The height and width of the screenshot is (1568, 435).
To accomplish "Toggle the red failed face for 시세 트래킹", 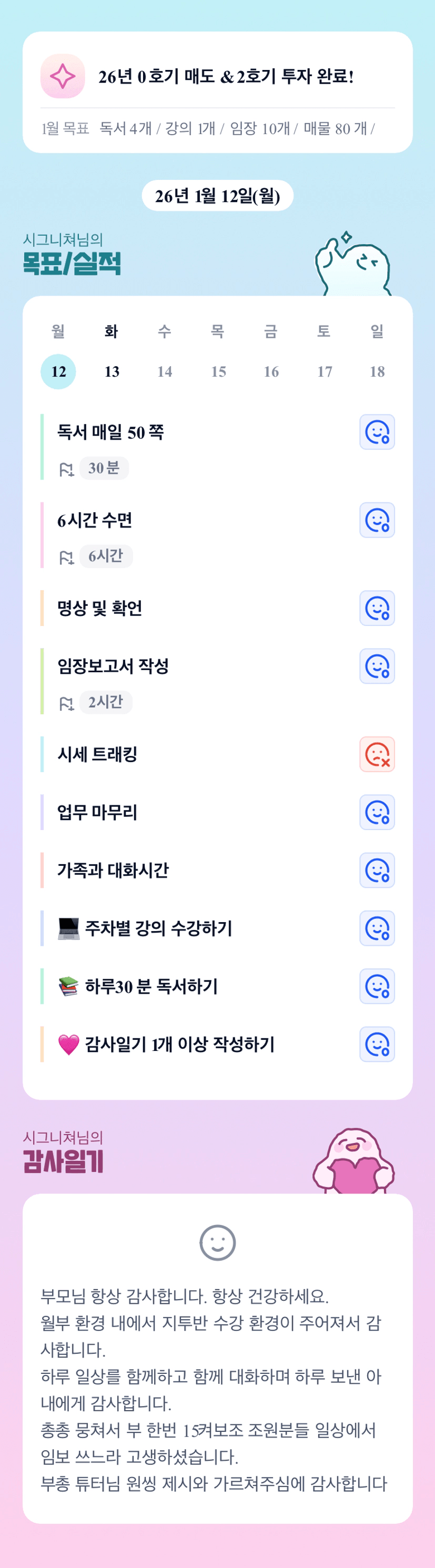I will pyautogui.click(x=377, y=754).
